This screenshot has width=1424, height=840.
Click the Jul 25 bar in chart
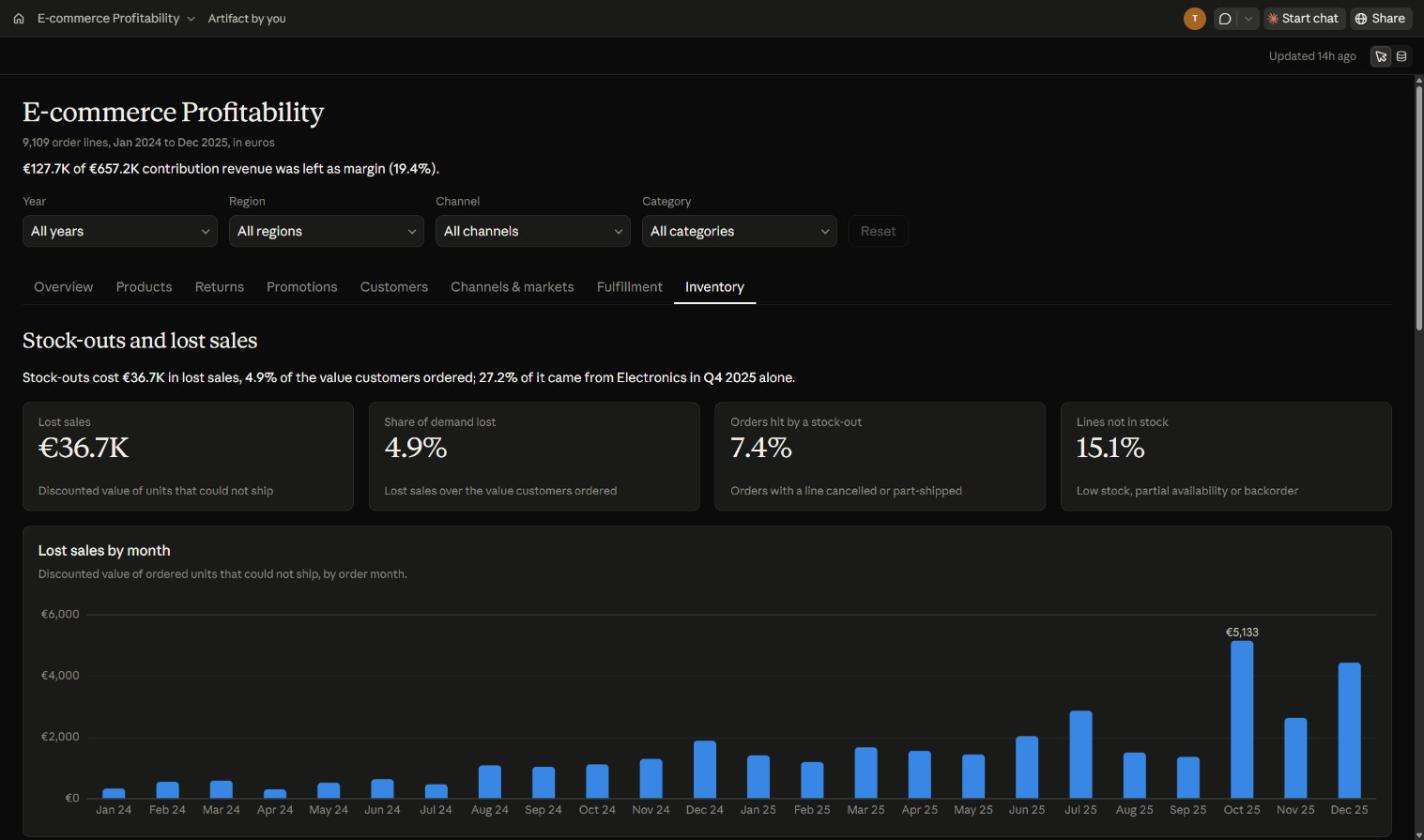point(1081,755)
